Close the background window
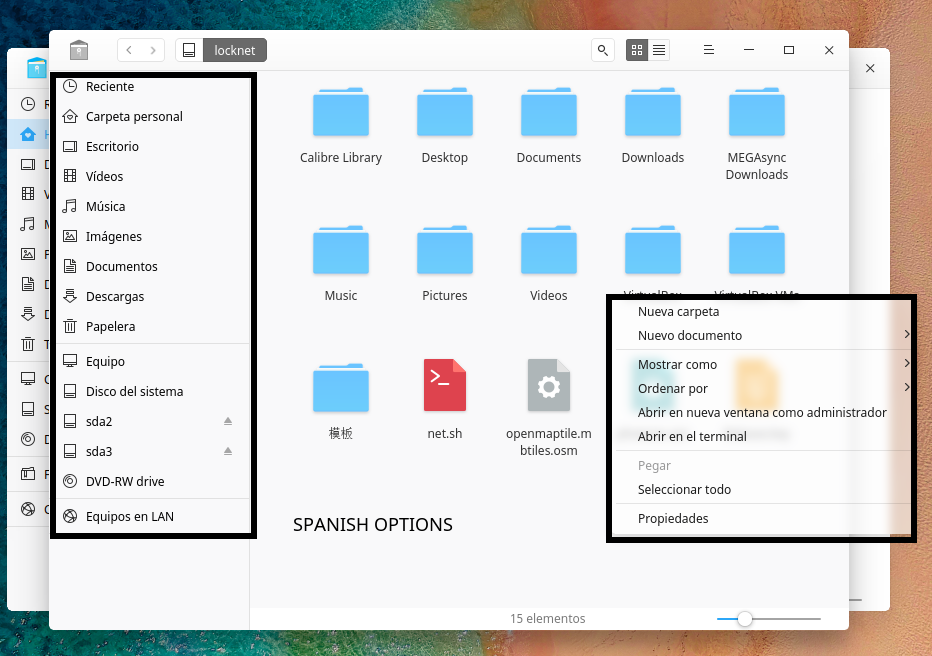This screenshot has width=932, height=656. 870,68
